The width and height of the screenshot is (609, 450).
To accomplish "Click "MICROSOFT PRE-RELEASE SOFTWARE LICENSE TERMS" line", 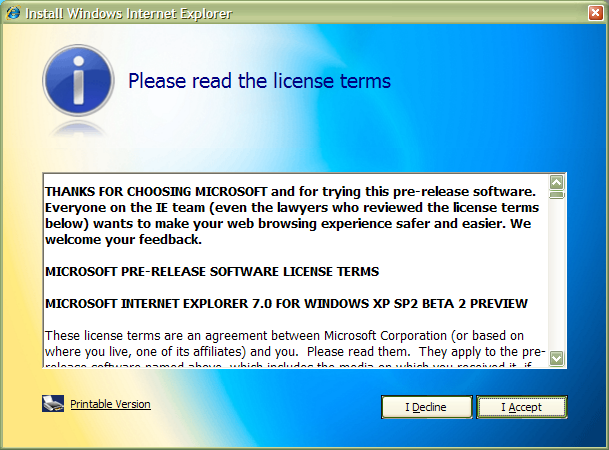I will click(x=212, y=271).
